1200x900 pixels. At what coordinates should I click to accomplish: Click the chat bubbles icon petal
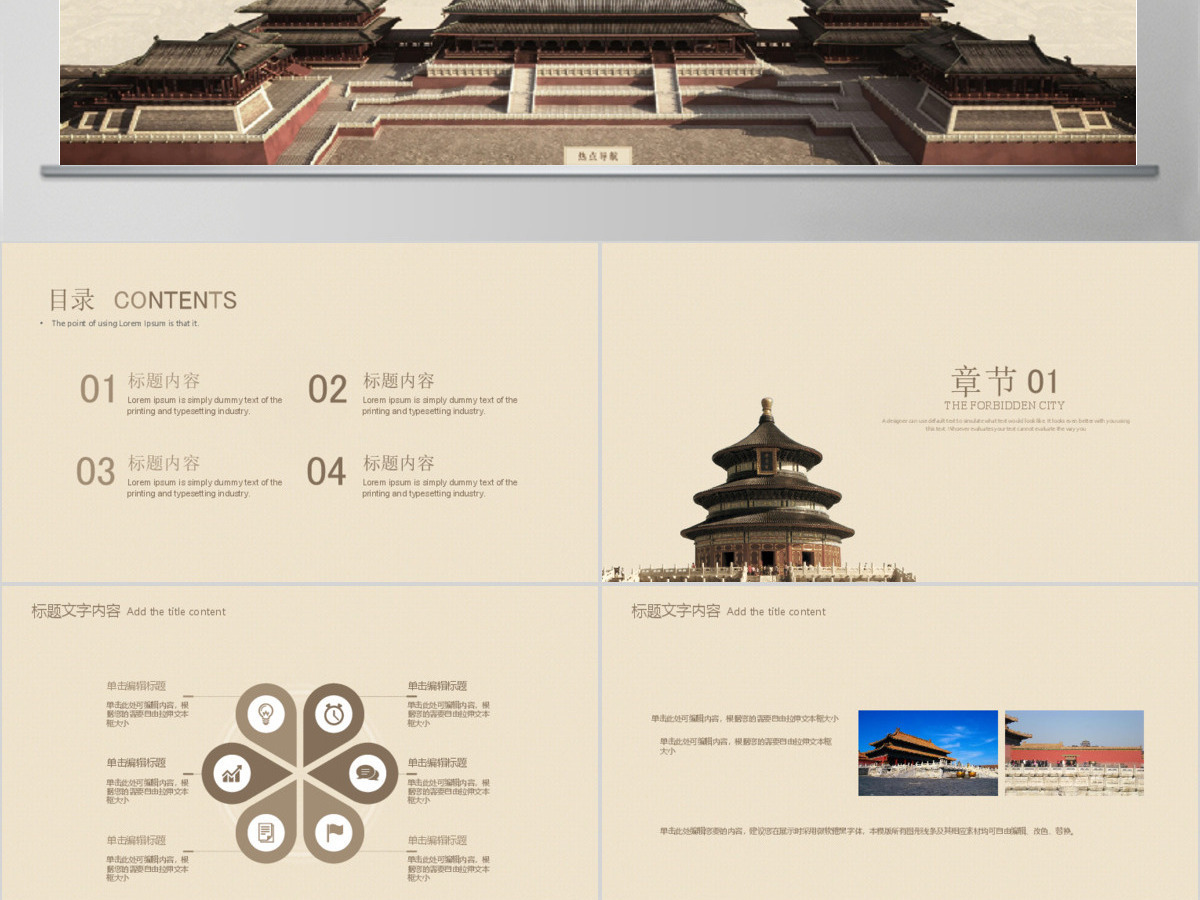click(367, 773)
